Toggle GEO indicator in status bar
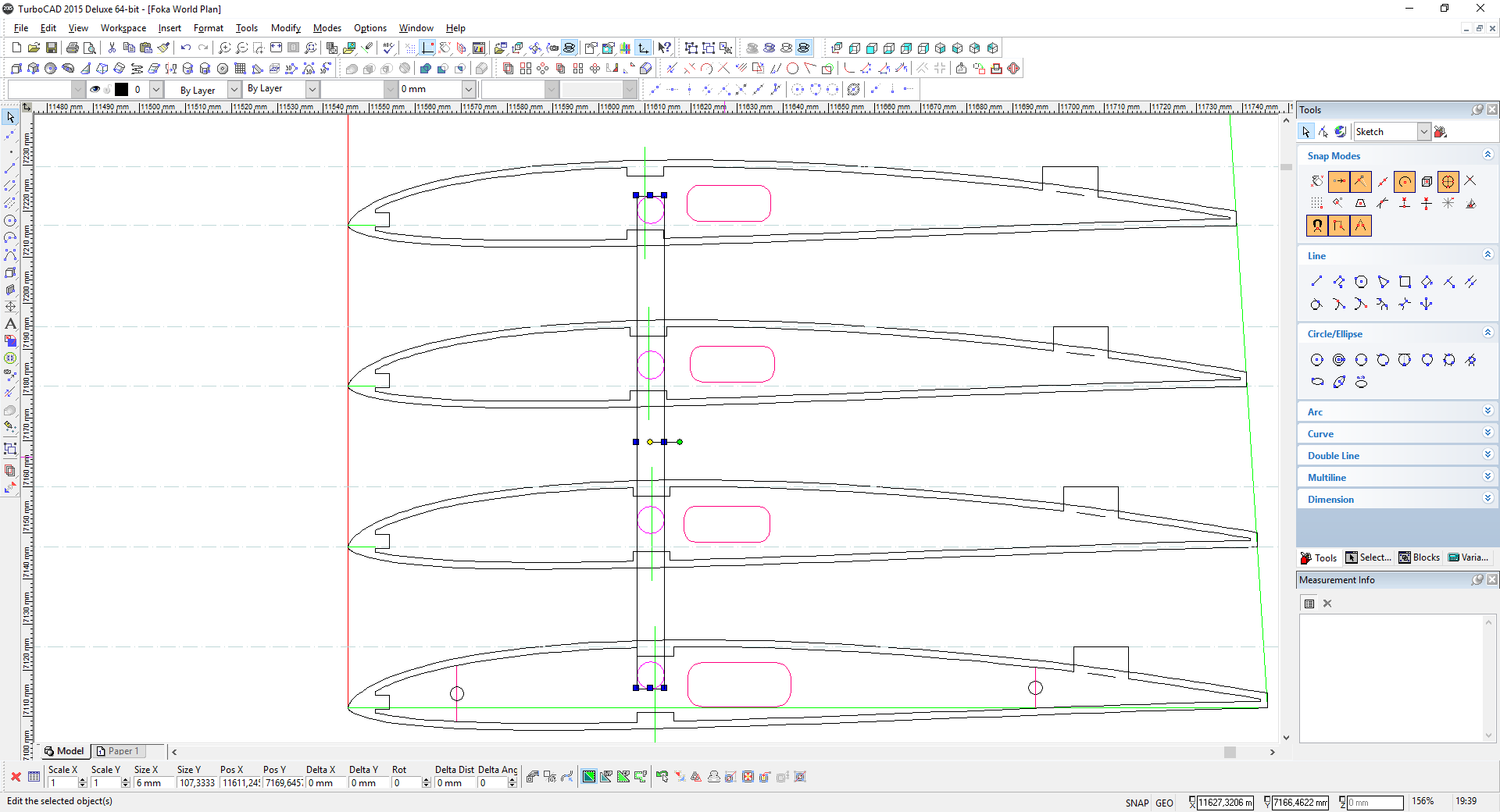Image resolution: width=1500 pixels, height=812 pixels. click(x=1164, y=803)
